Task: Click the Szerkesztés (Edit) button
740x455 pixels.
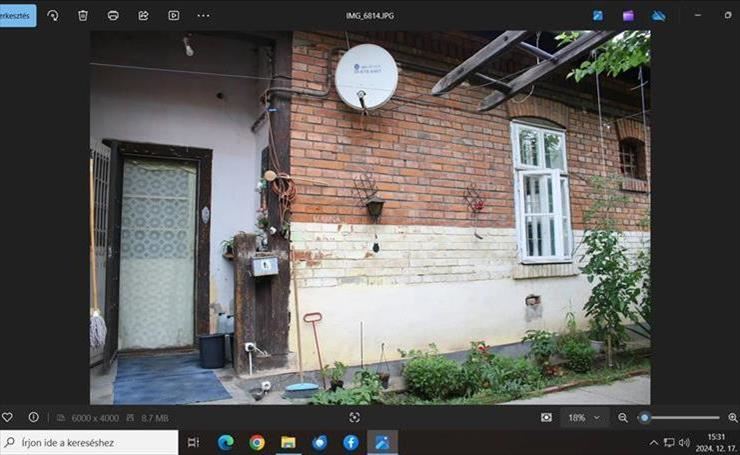Action: pyautogui.click(x=16, y=15)
